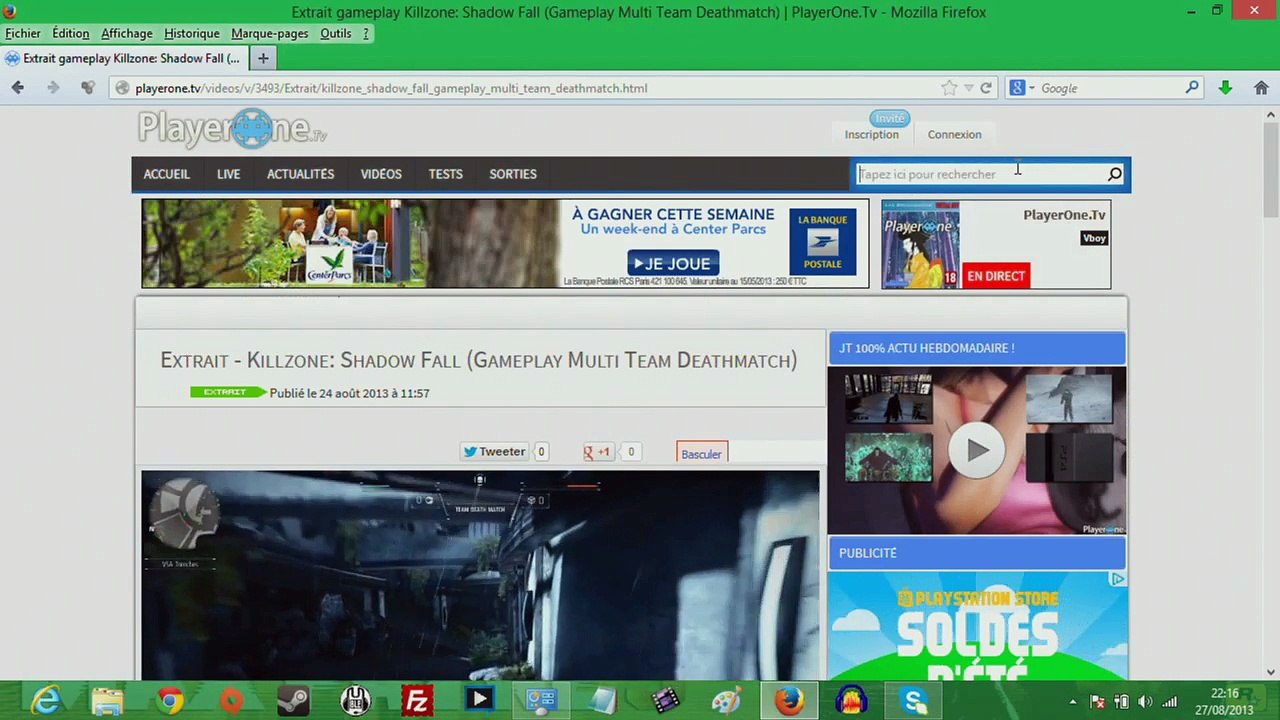The height and width of the screenshot is (720, 1280).
Task: Open the TESTS section
Action: (445, 174)
